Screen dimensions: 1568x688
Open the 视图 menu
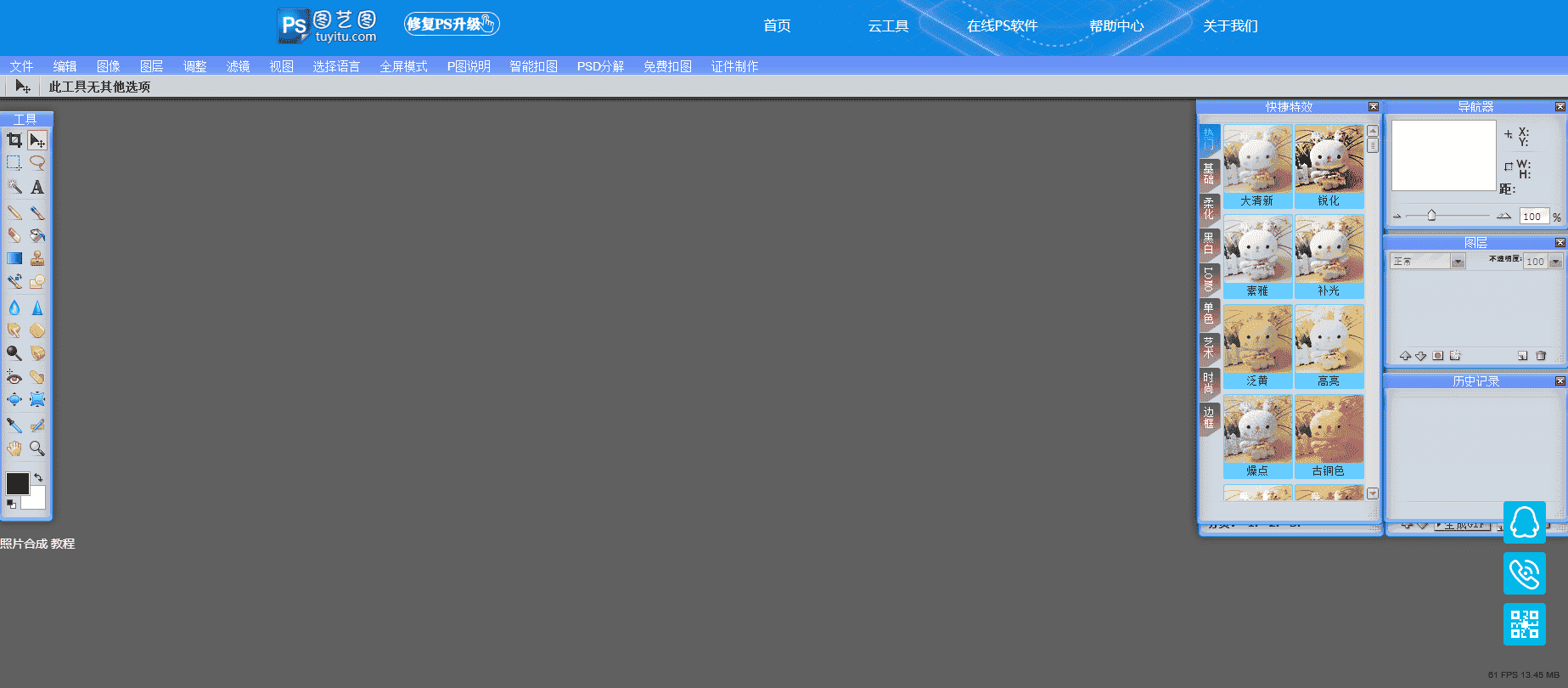pyautogui.click(x=281, y=66)
